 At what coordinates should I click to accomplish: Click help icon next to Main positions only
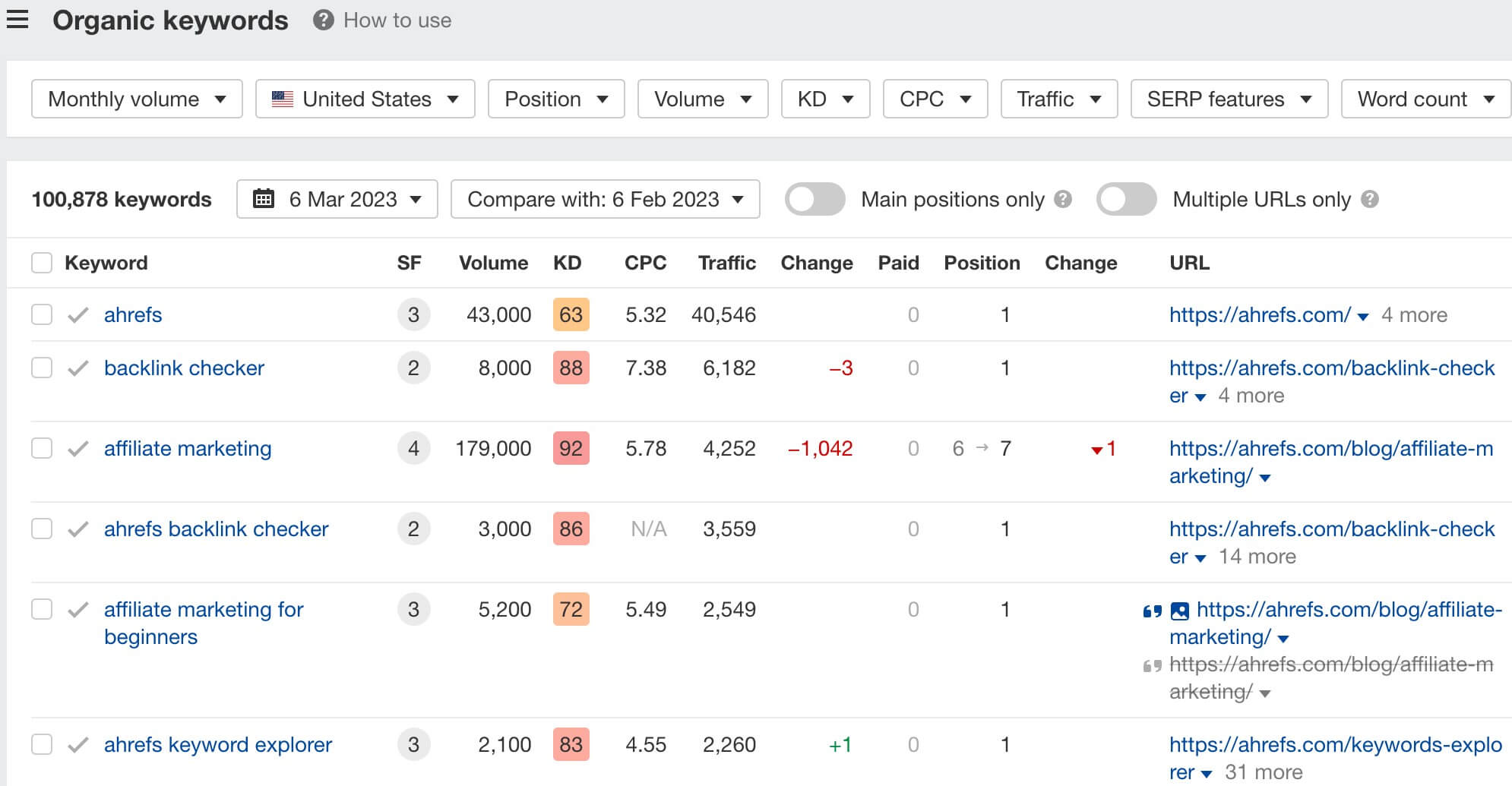pos(1064,199)
